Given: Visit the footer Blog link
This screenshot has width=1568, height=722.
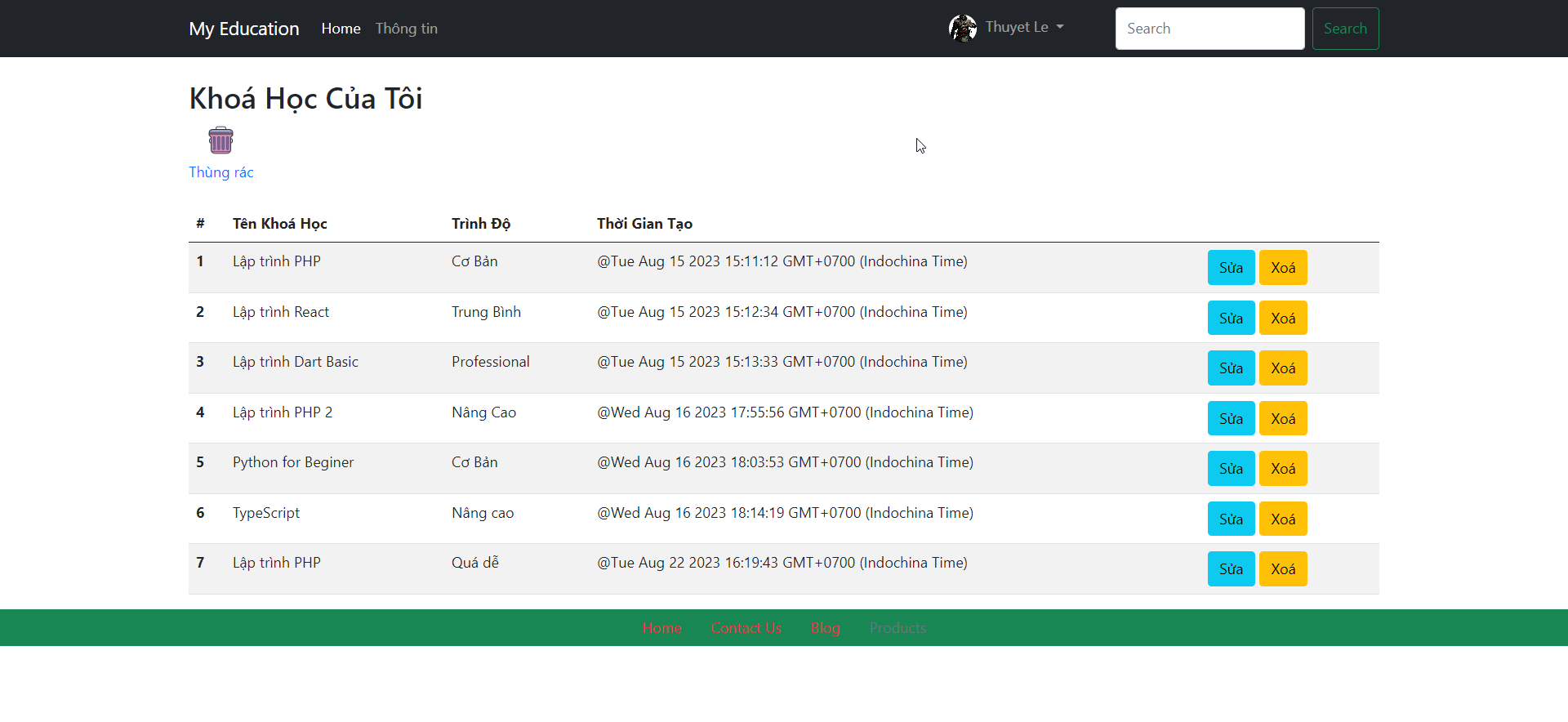Looking at the screenshot, I should click(825, 628).
